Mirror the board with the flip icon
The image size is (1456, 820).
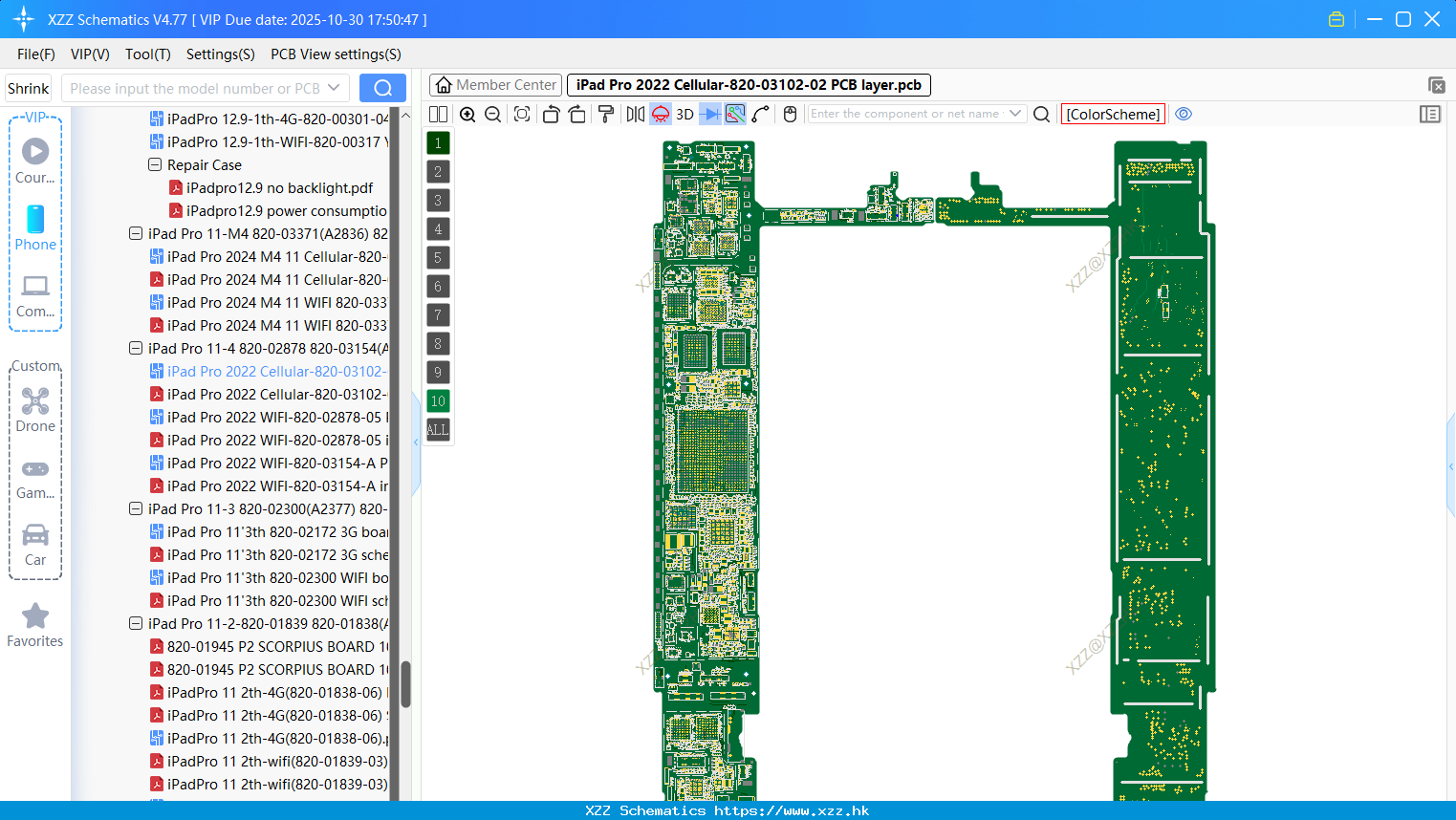pyautogui.click(x=636, y=114)
